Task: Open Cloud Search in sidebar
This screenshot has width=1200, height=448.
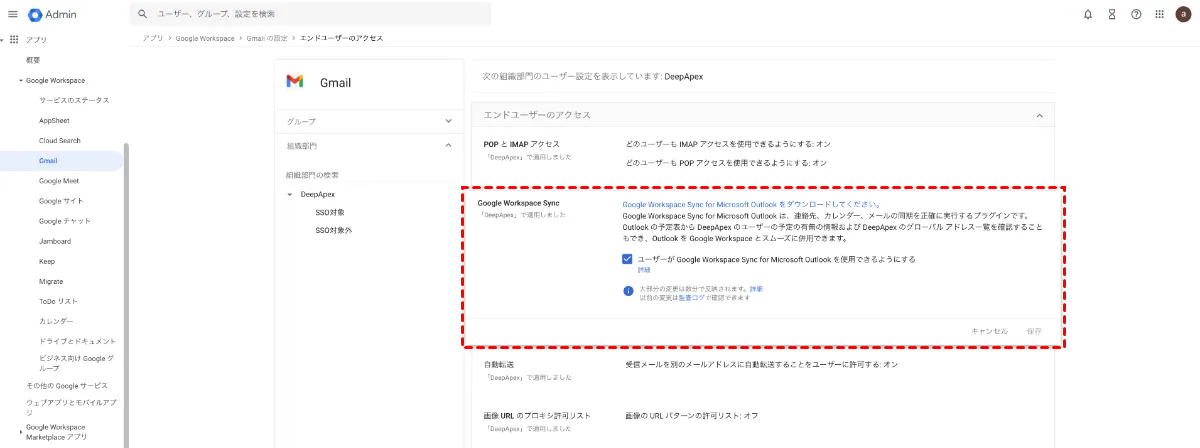Action: pyautogui.click(x=60, y=140)
